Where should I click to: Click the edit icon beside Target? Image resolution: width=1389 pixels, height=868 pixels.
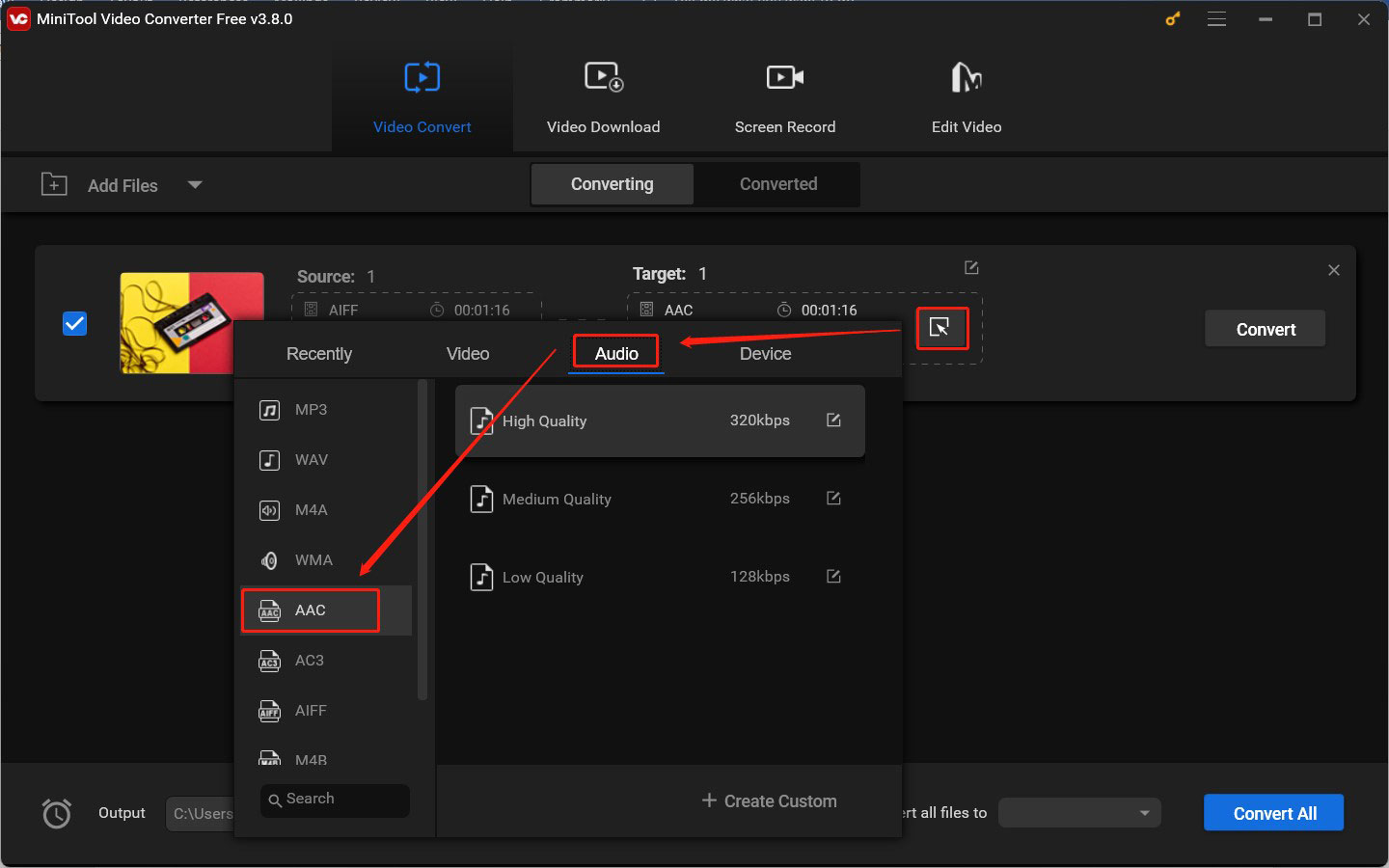click(971, 267)
